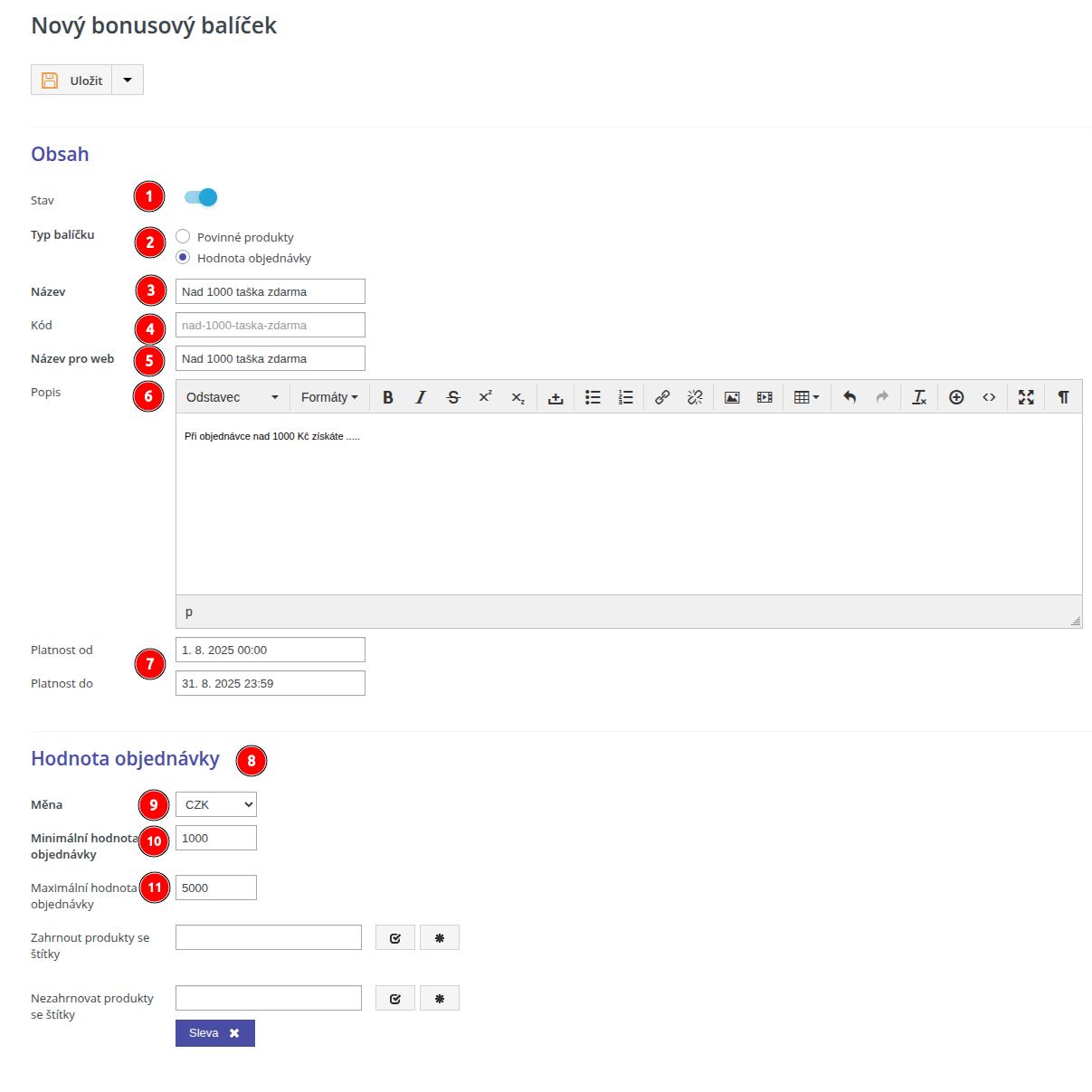The width and height of the screenshot is (1092, 1092).
Task: Click the Platnost od date field
Action: (271, 650)
